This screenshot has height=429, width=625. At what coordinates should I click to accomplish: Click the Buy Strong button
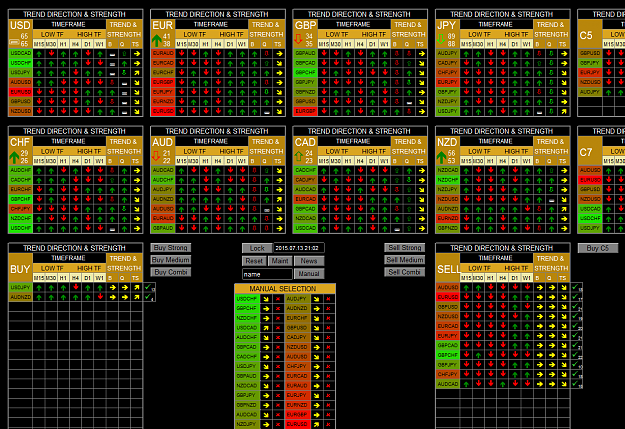(x=171, y=248)
